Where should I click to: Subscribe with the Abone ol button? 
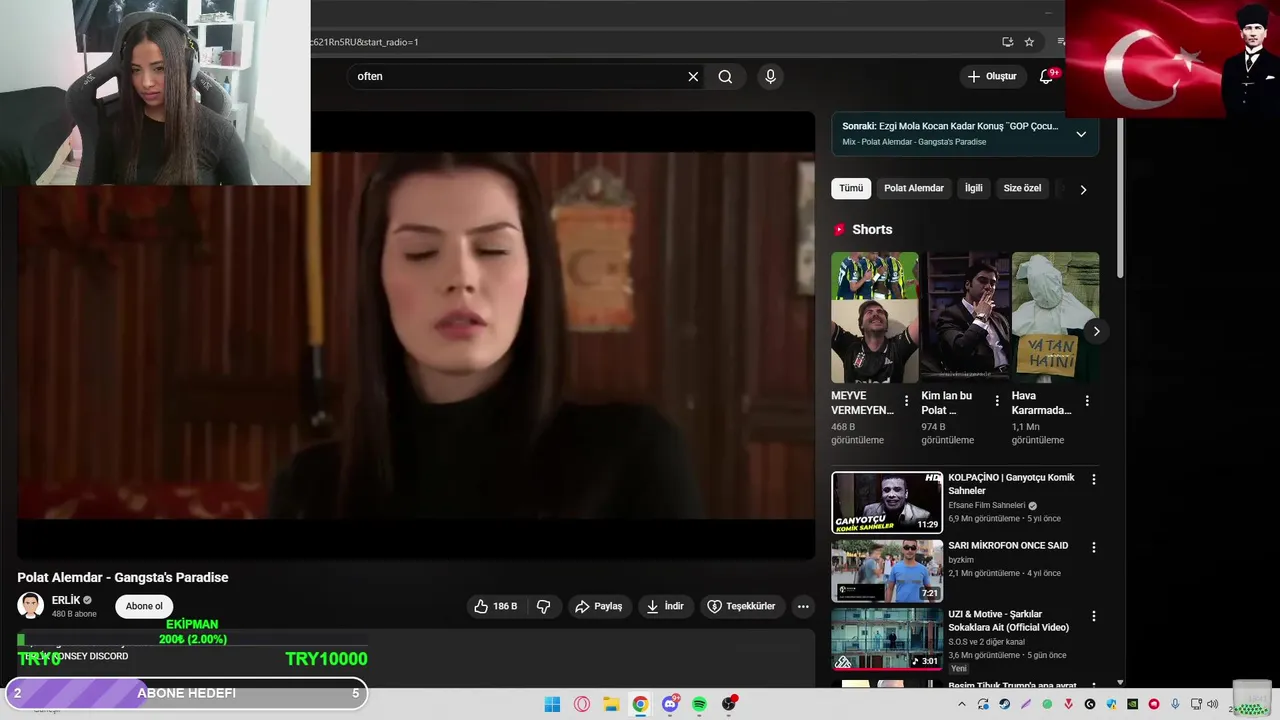pyautogui.click(x=144, y=606)
